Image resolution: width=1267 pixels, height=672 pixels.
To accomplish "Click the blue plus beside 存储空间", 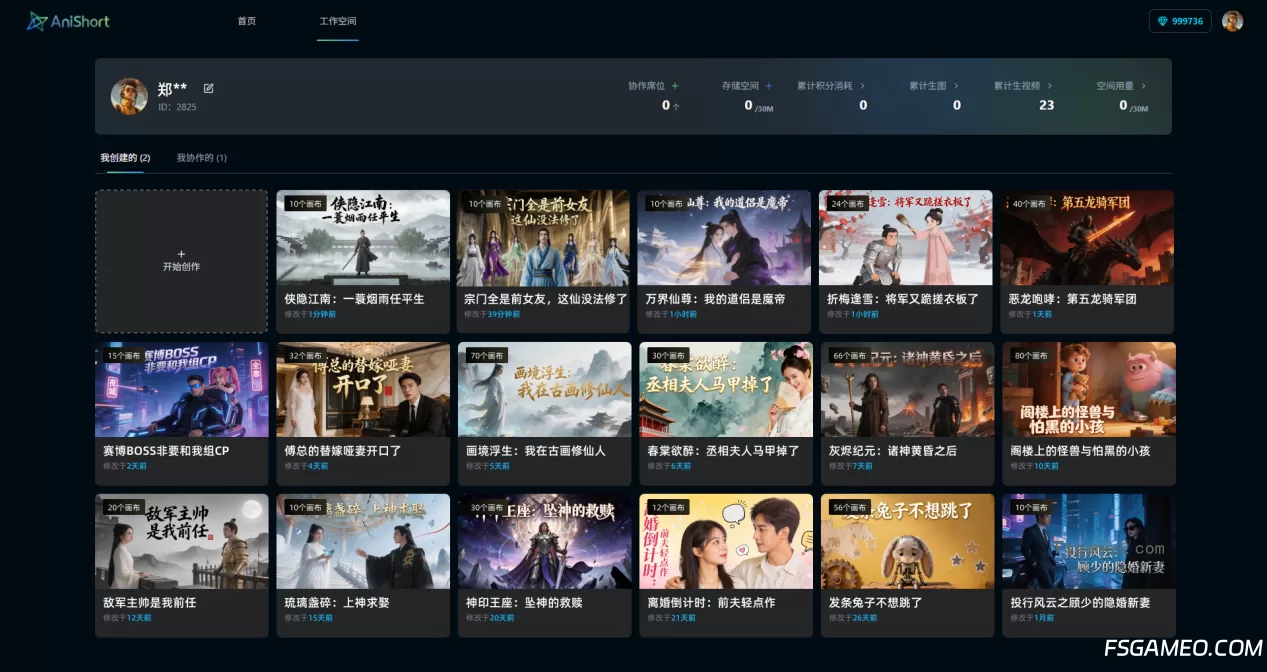I will [769, 86].
